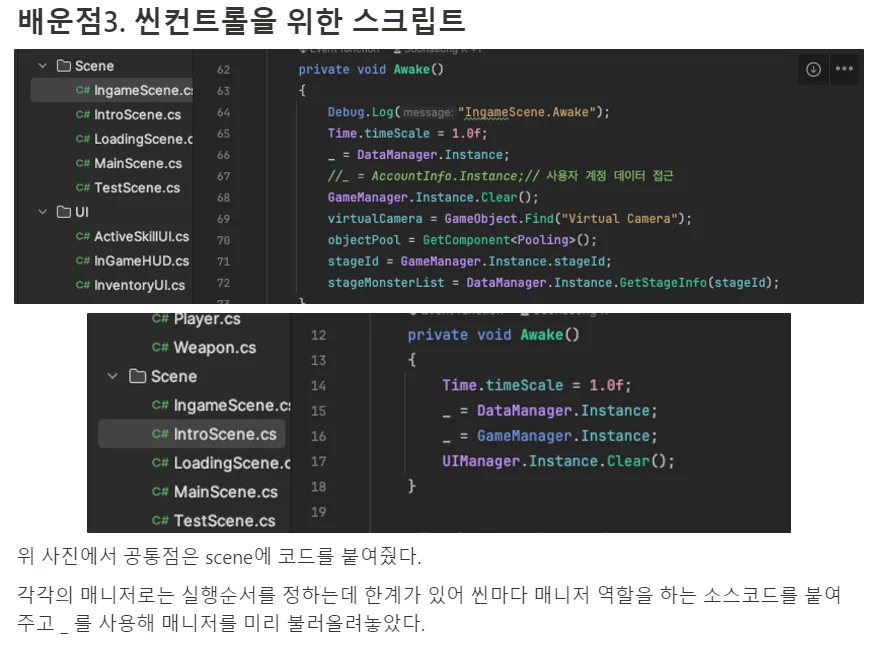Click line number 12 in lower editor

coord(318,335)
